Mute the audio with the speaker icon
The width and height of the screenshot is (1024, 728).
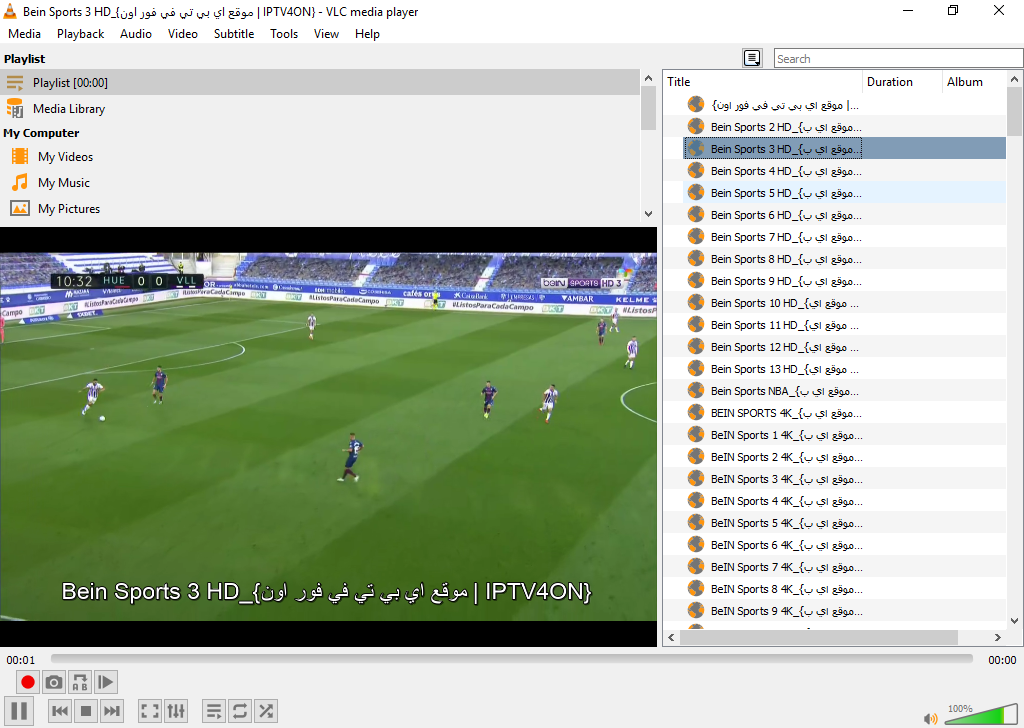point(929,717)
